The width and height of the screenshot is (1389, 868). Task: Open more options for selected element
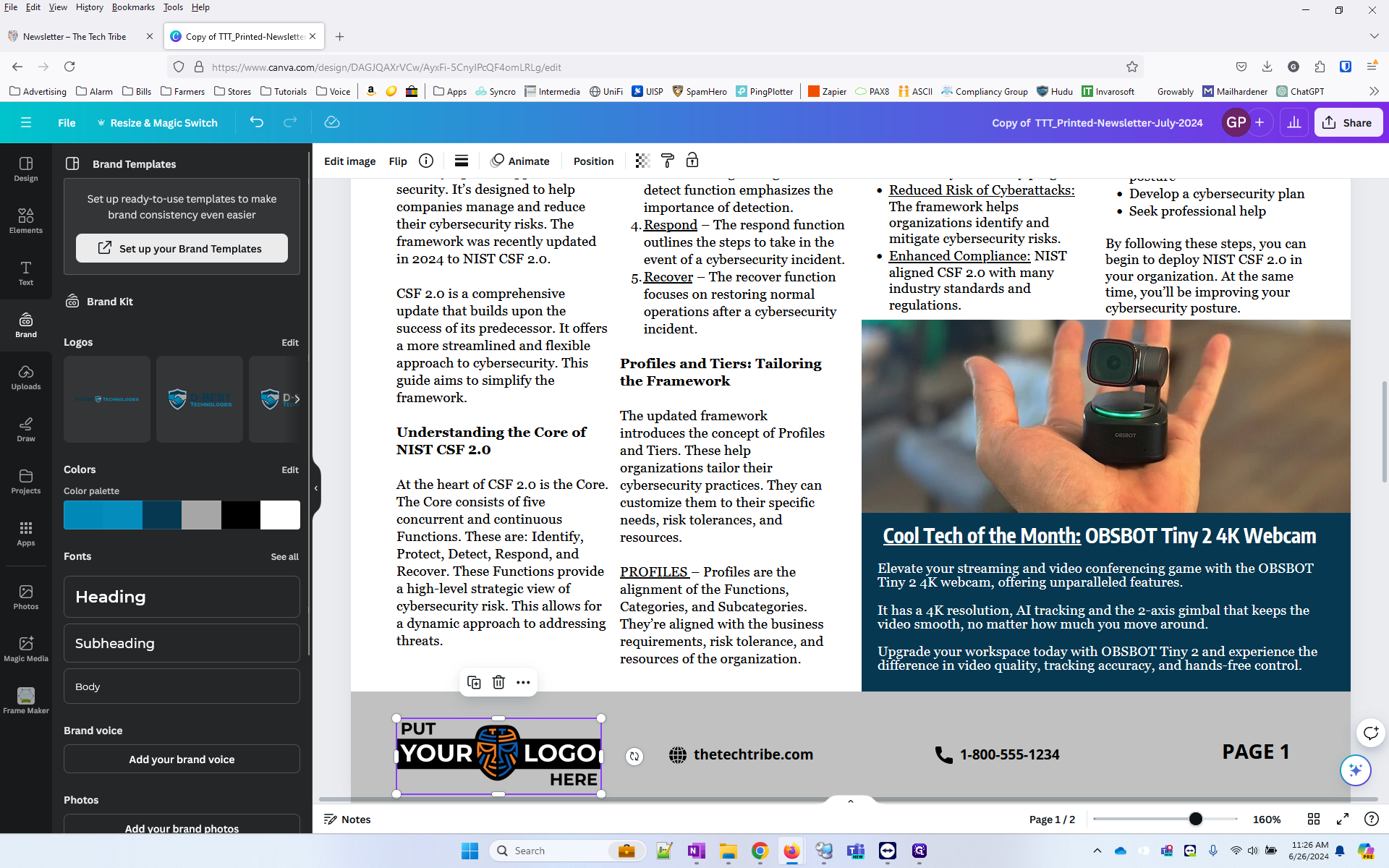coord(523,682)
